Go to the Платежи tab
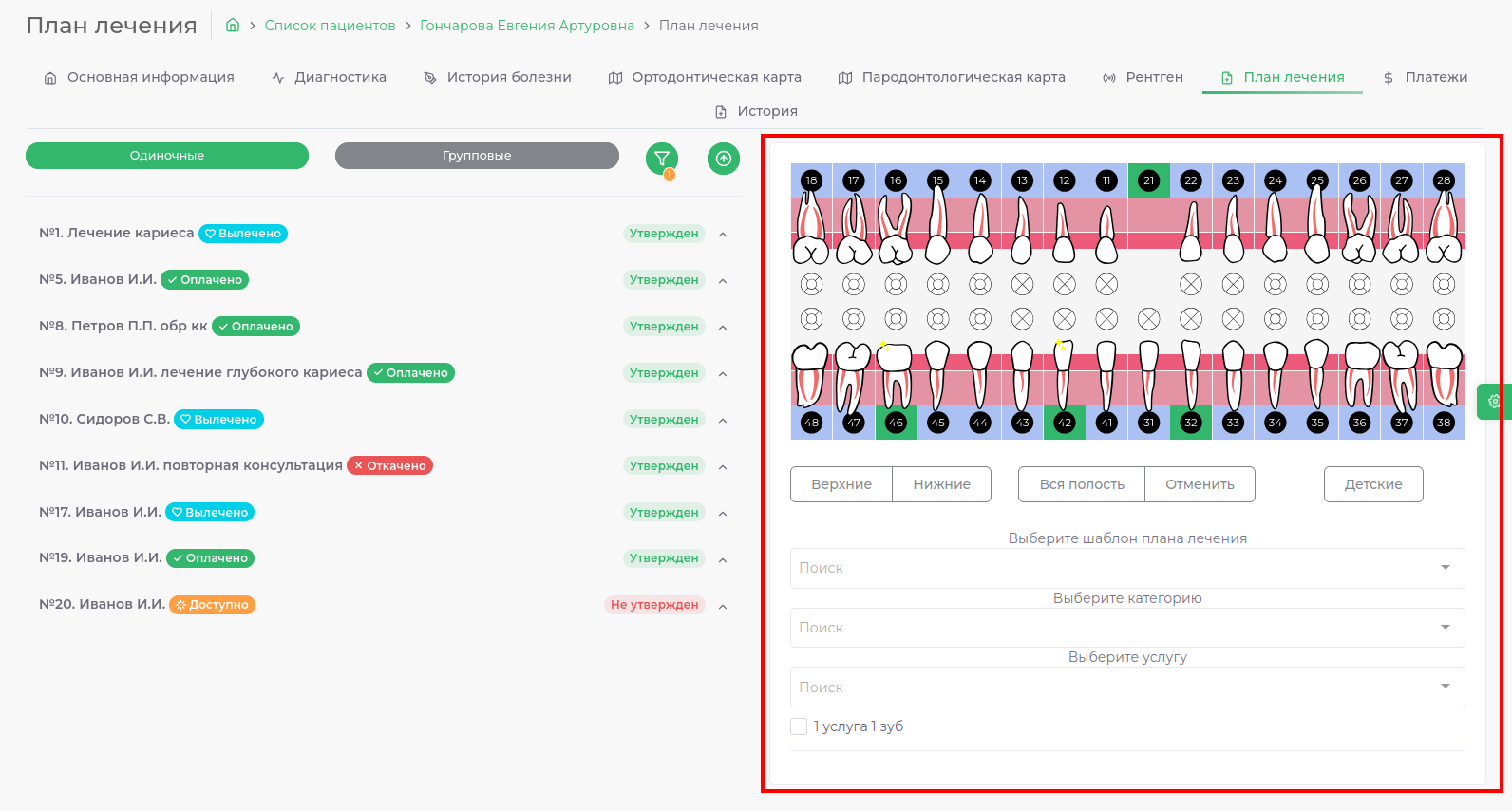The image size is (1512, 811). point(1426,77)
